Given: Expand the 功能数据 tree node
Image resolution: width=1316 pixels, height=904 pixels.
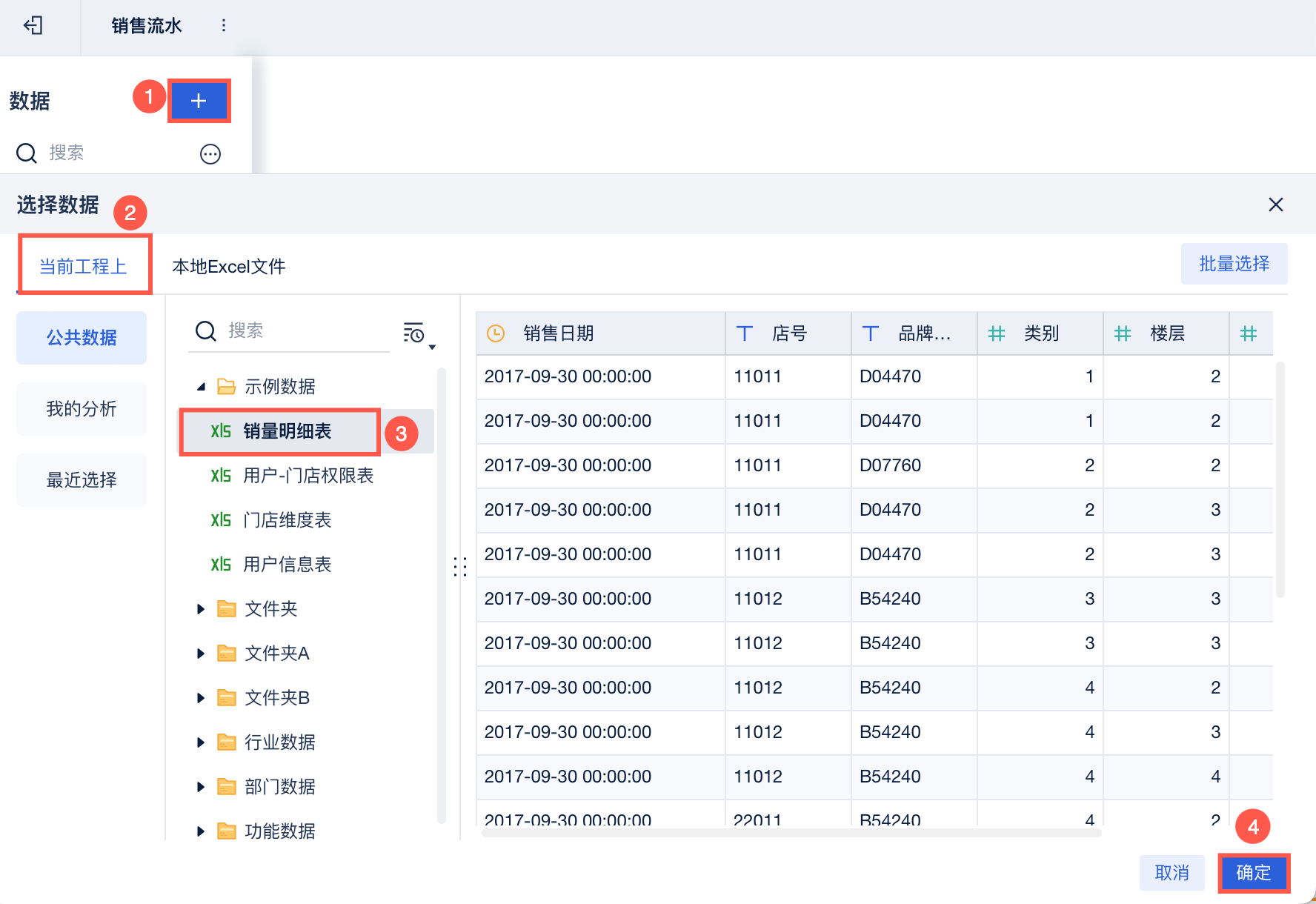Looking at the screenshot, I should click(x=201, y=831).
